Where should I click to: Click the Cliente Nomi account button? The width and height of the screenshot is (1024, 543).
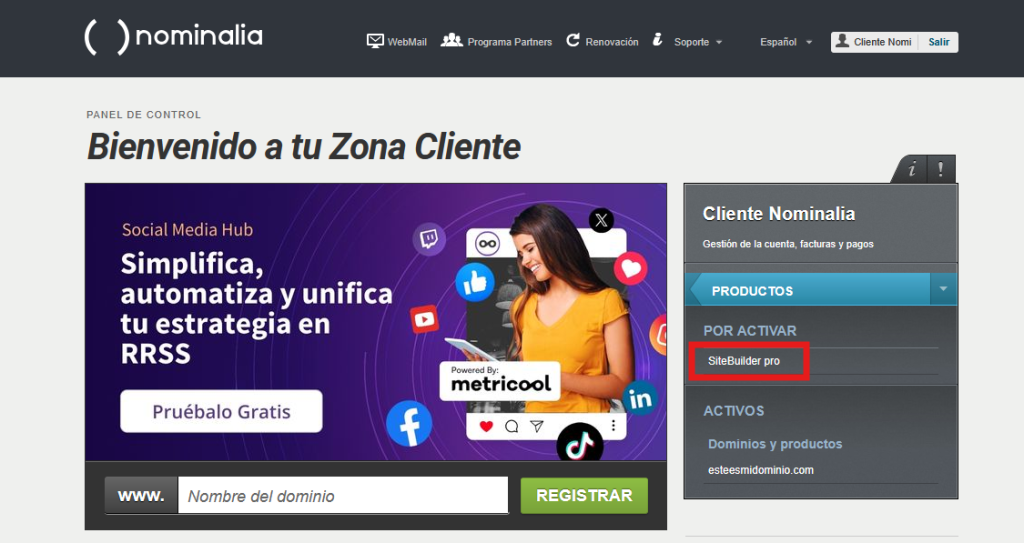pos(874,42)
